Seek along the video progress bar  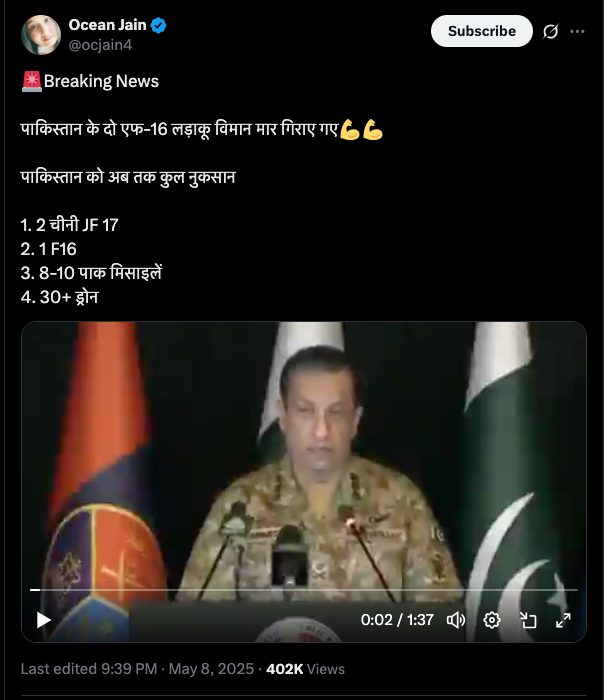pyautogui.click(x=304, y=590)
